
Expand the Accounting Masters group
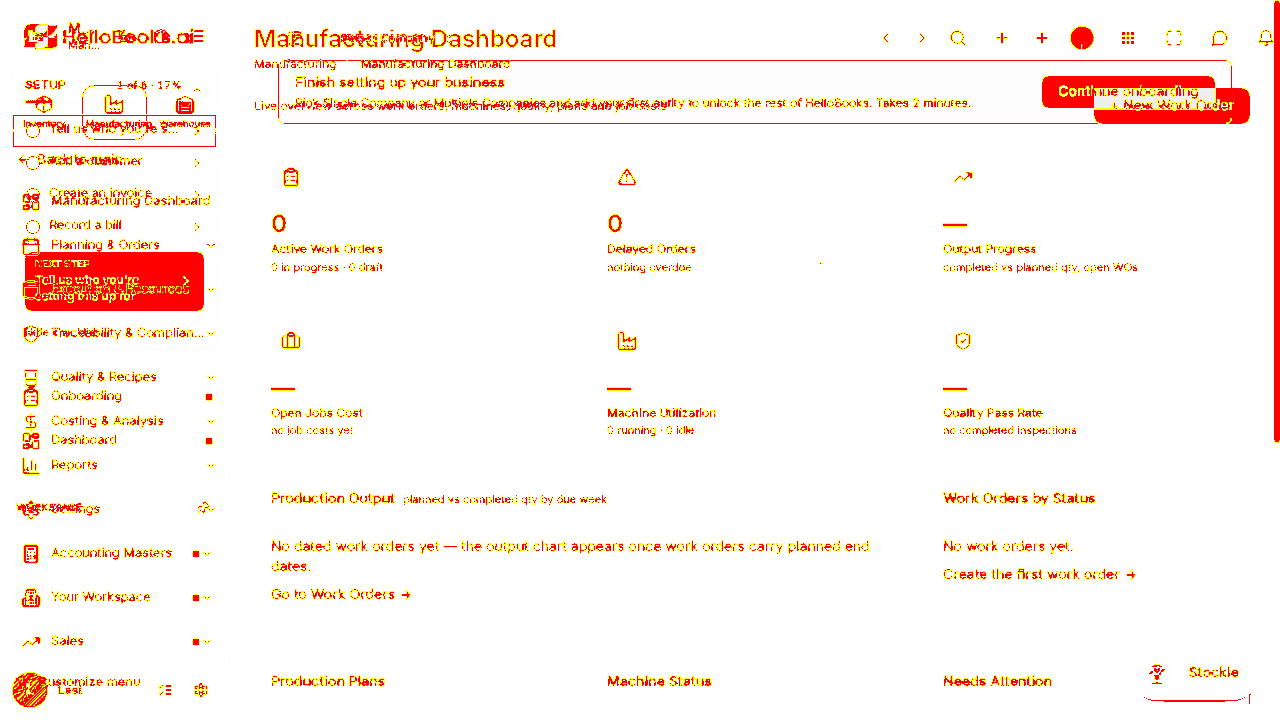[x=118, y=553]
